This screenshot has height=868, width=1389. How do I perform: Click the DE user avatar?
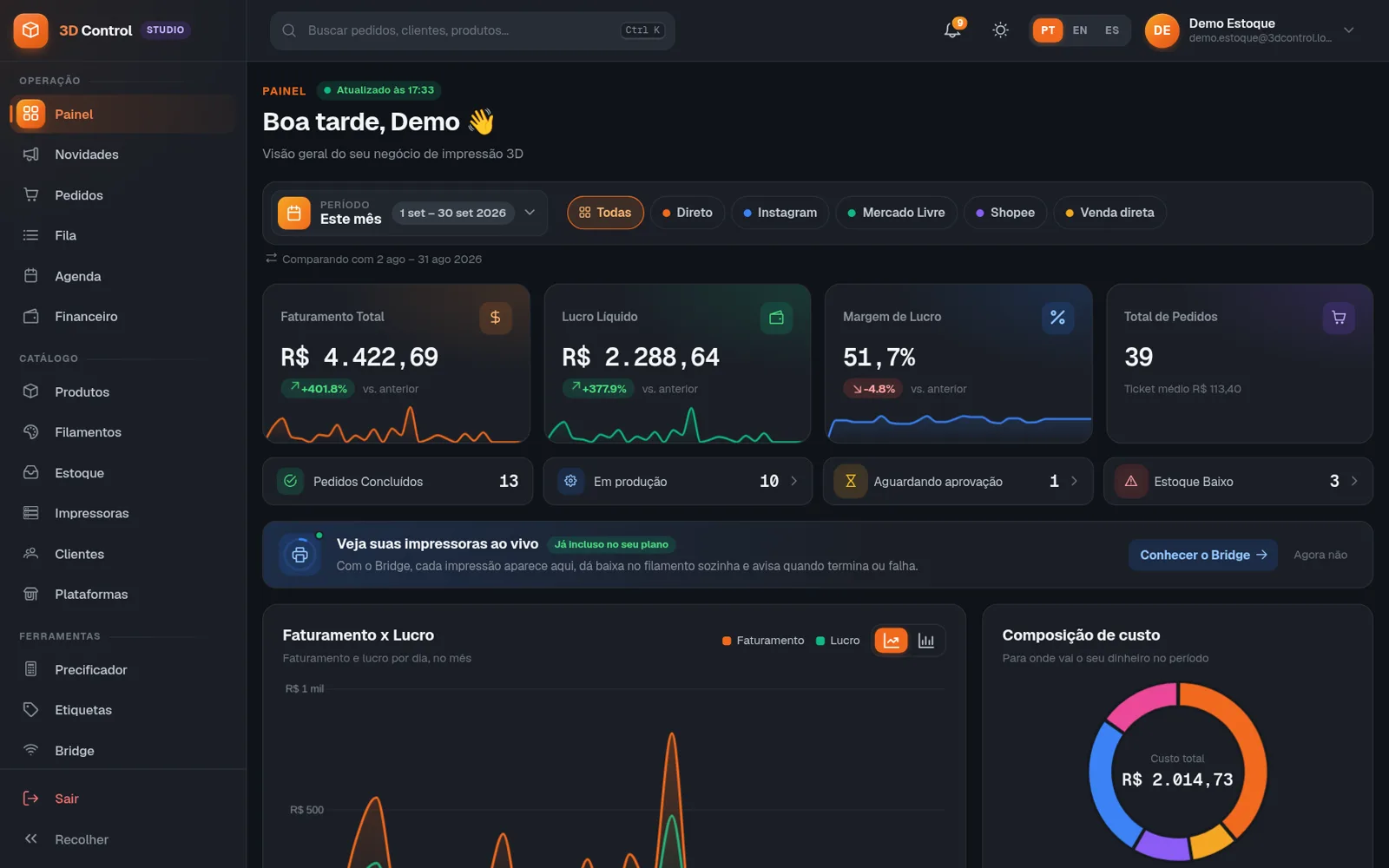click(x=1162, y=30)
